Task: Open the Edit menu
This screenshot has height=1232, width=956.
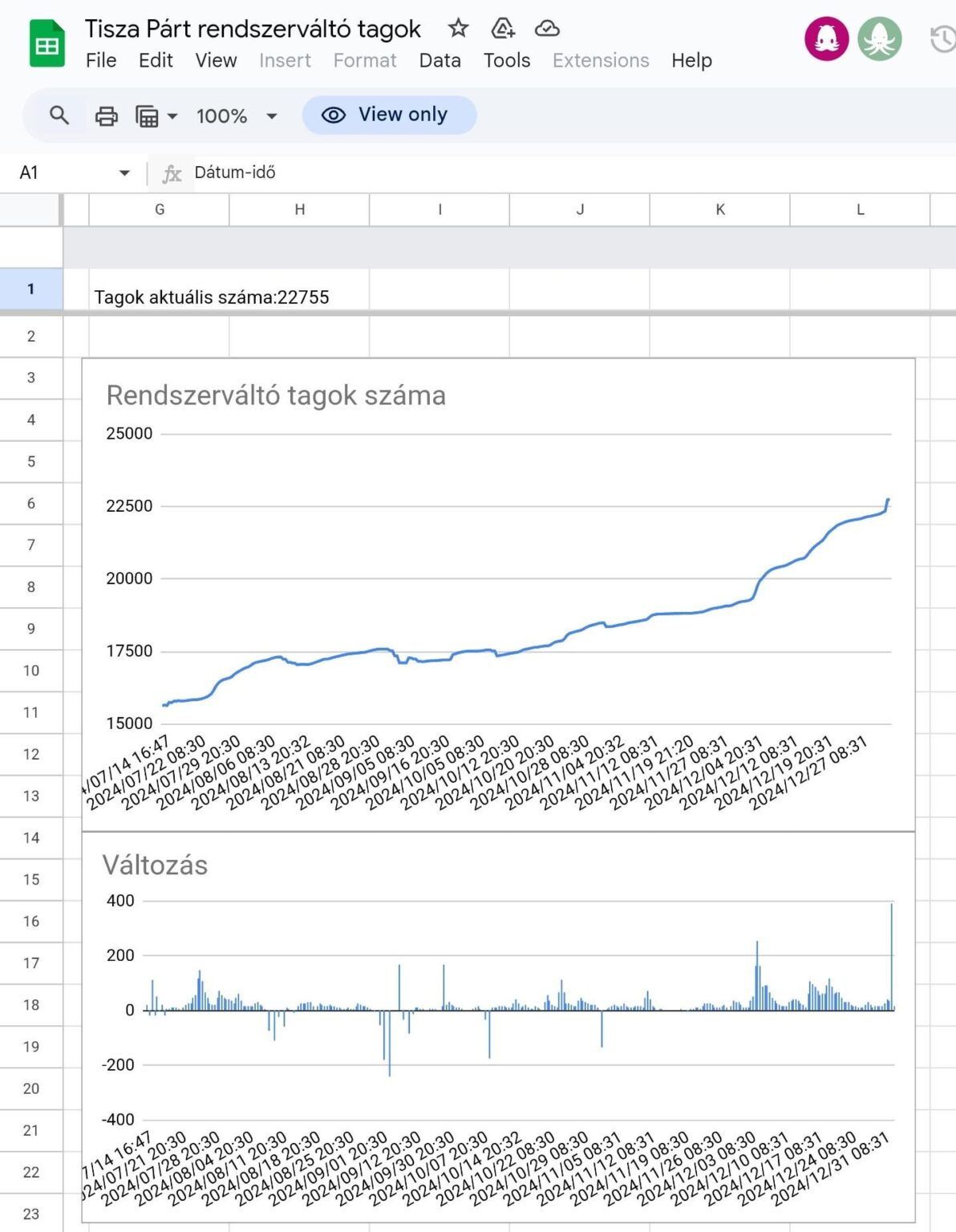Action: click(156, 60)
